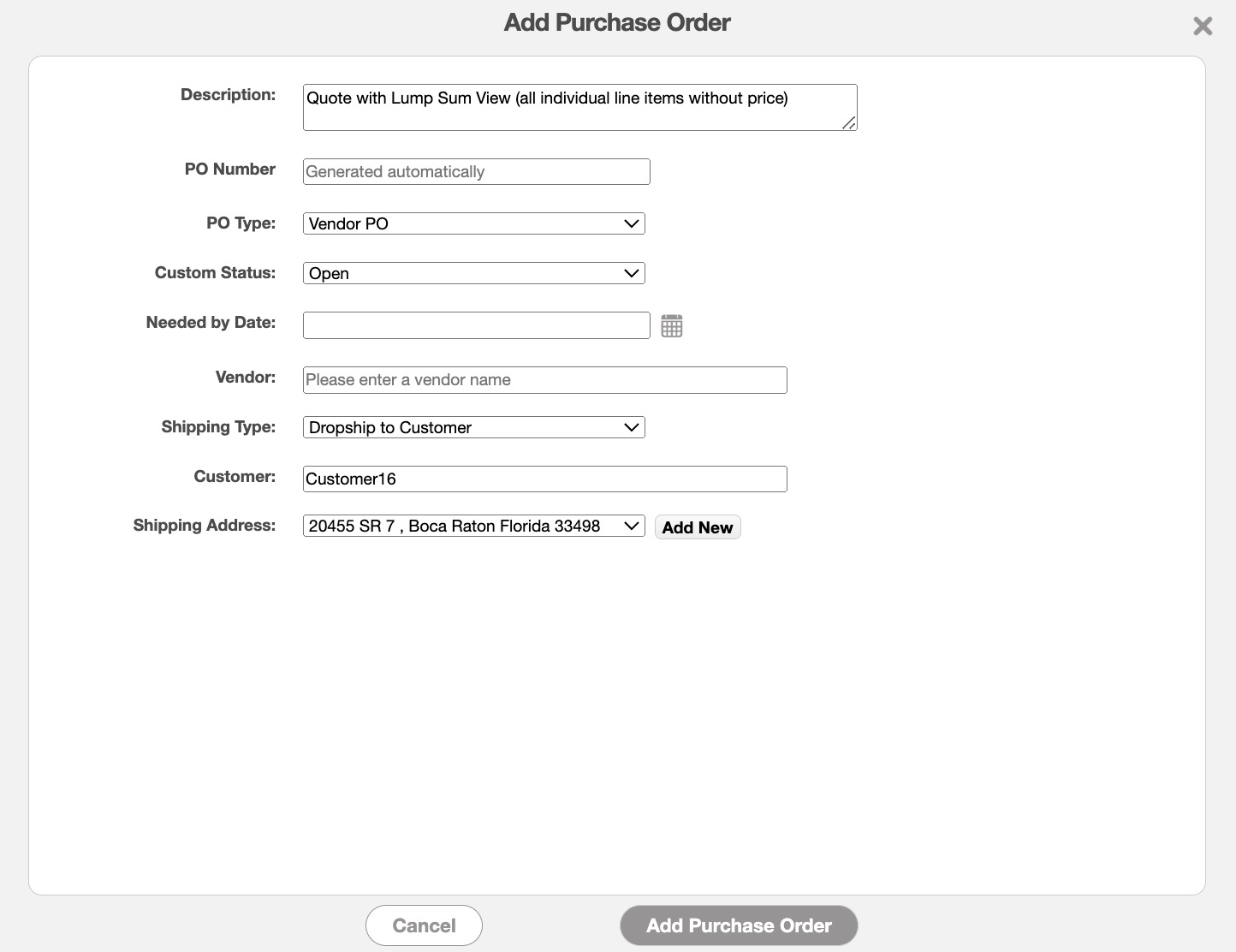Open the Custom Status dropdown

(x=473, y=273)
